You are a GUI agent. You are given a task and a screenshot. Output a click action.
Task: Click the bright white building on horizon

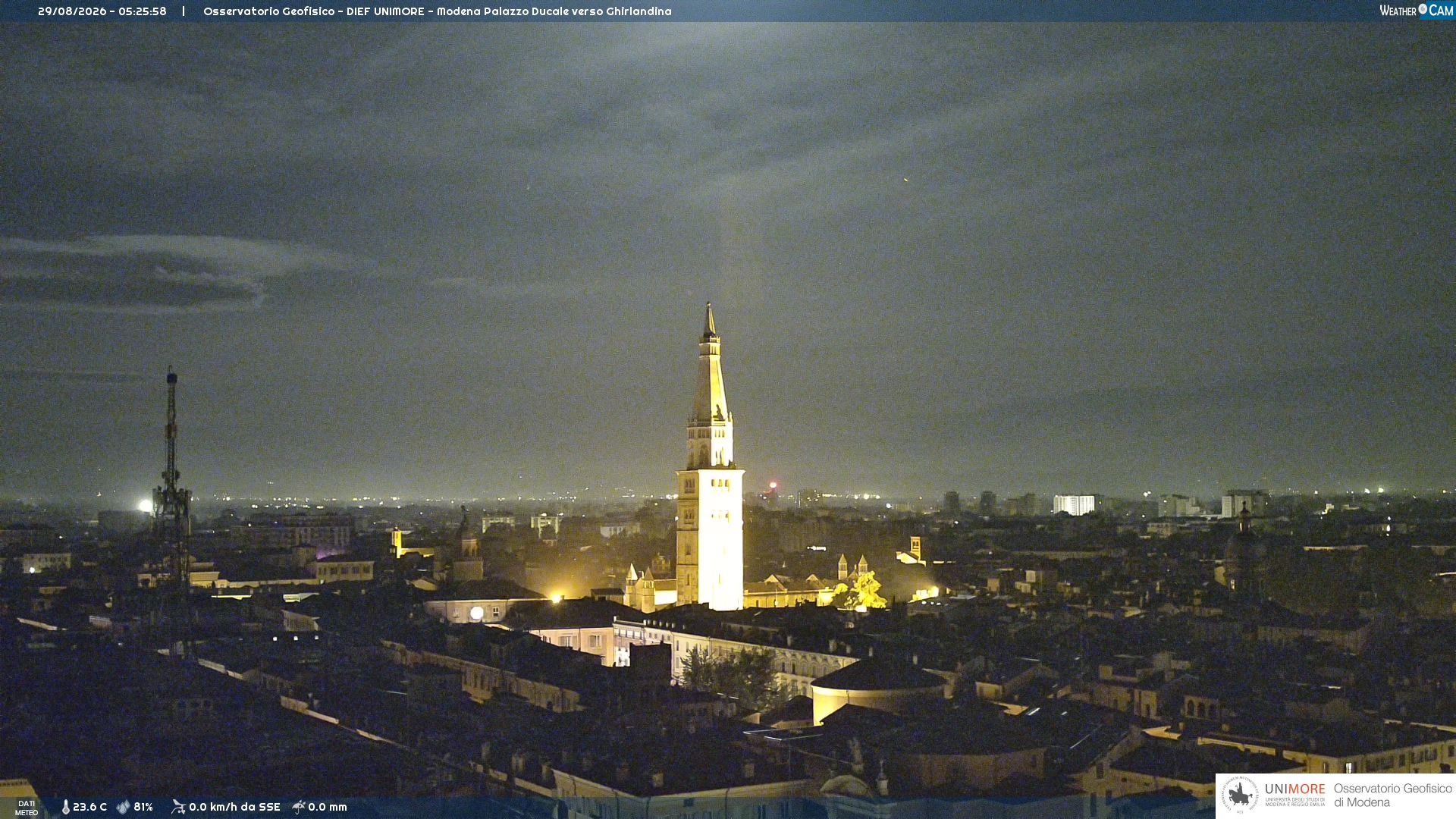(1074, 505)
